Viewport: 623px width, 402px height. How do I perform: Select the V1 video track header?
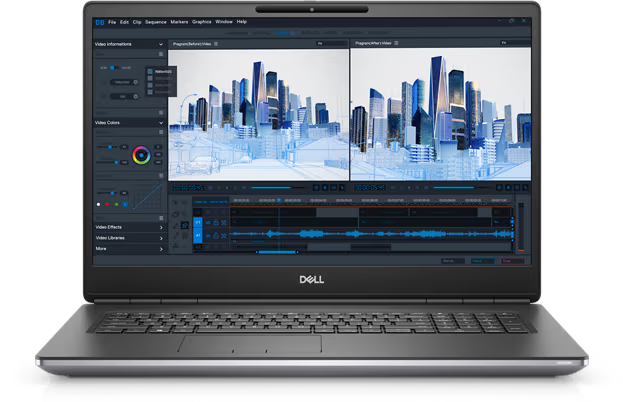tap(197, 221)
